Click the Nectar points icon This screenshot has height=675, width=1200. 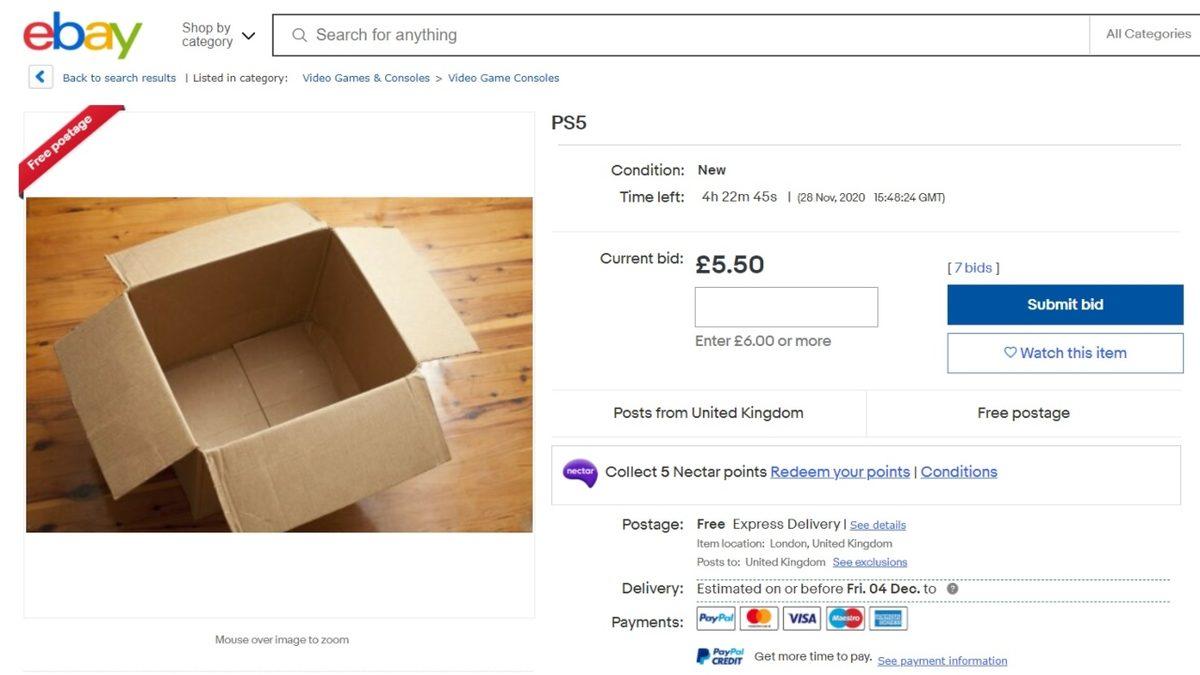pos(580,471)
